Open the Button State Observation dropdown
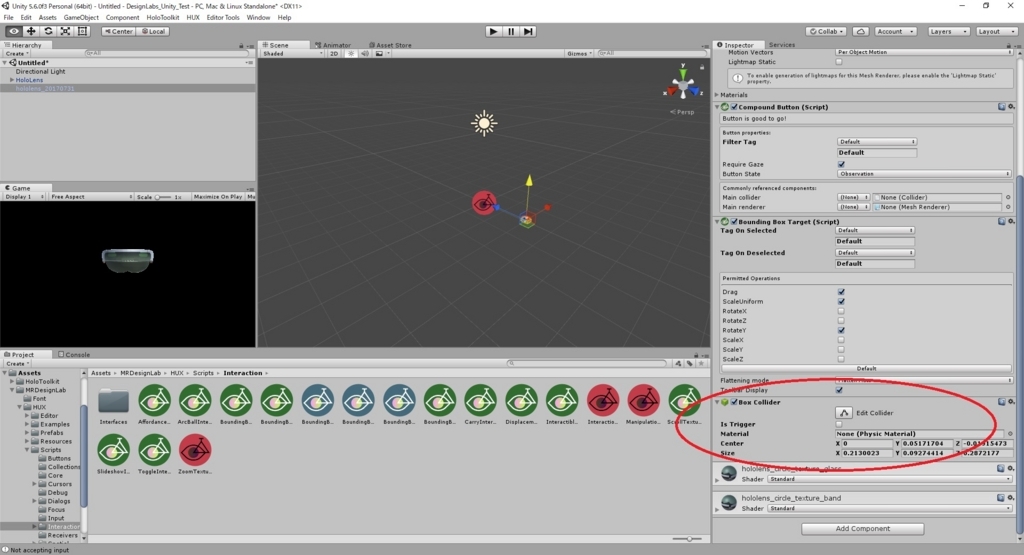Viewport: 1024px width, 555px height. 924,174
